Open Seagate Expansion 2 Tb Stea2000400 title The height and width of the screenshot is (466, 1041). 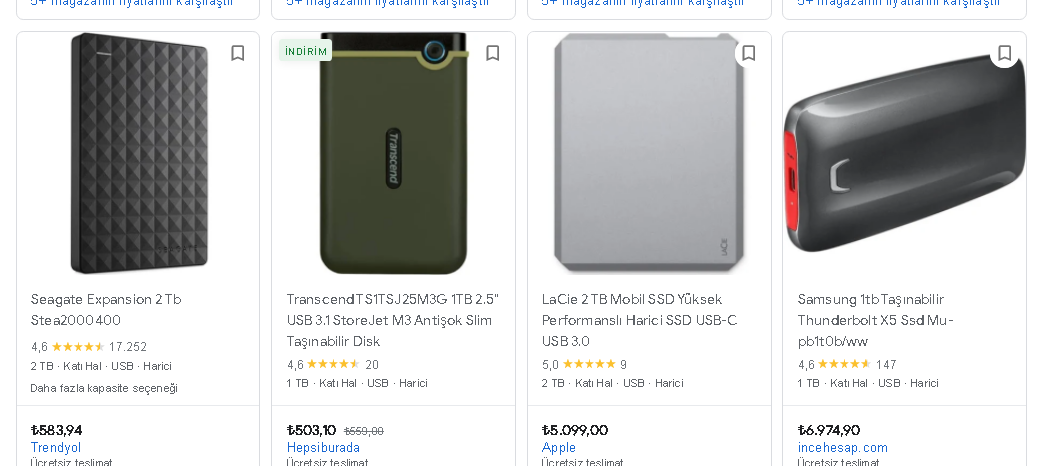pos(106,310)
